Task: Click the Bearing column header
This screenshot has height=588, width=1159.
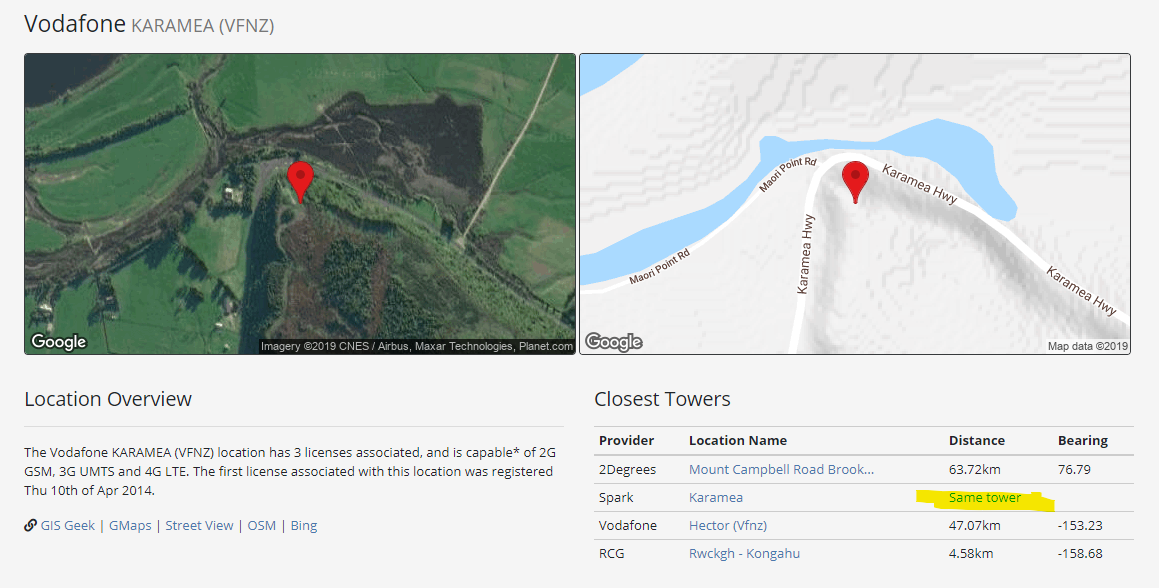Action: tap(1083, 440)
